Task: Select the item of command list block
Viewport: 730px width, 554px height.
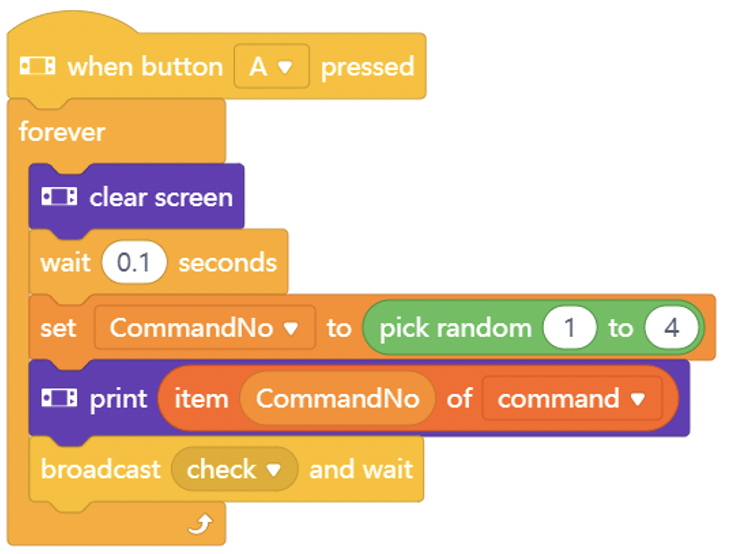Action: [x=418, y=399]
